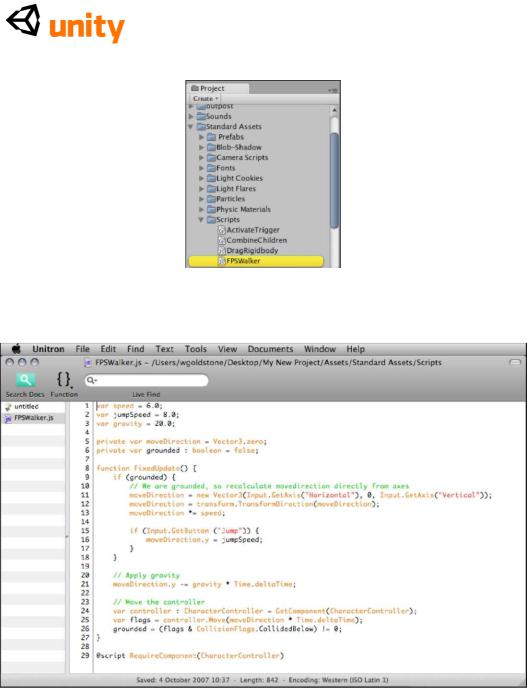Expand the Blob-Shadow folder triangle

click(201, 147)
